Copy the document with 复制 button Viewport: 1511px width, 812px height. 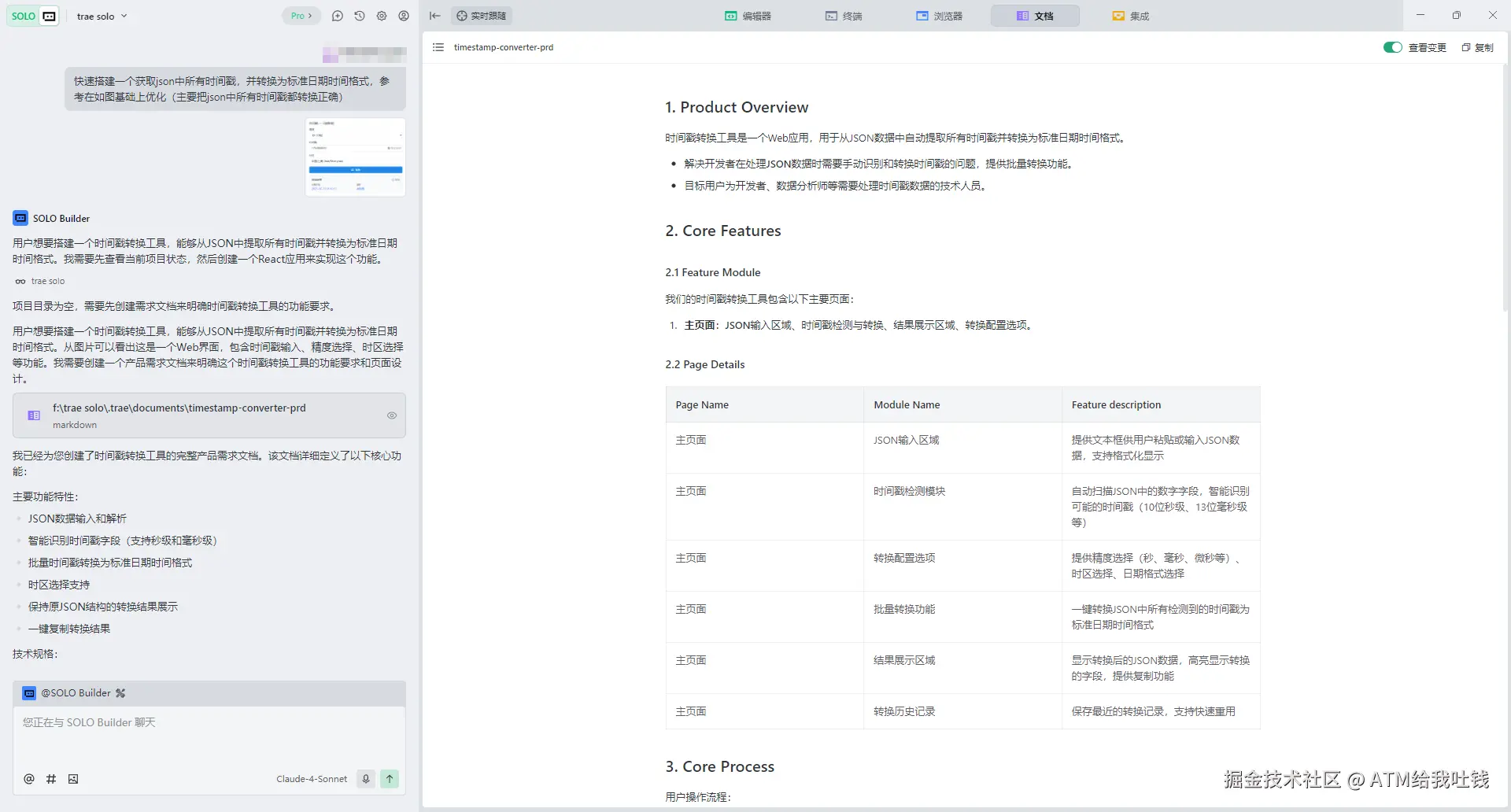click(x=1477, y=47)
